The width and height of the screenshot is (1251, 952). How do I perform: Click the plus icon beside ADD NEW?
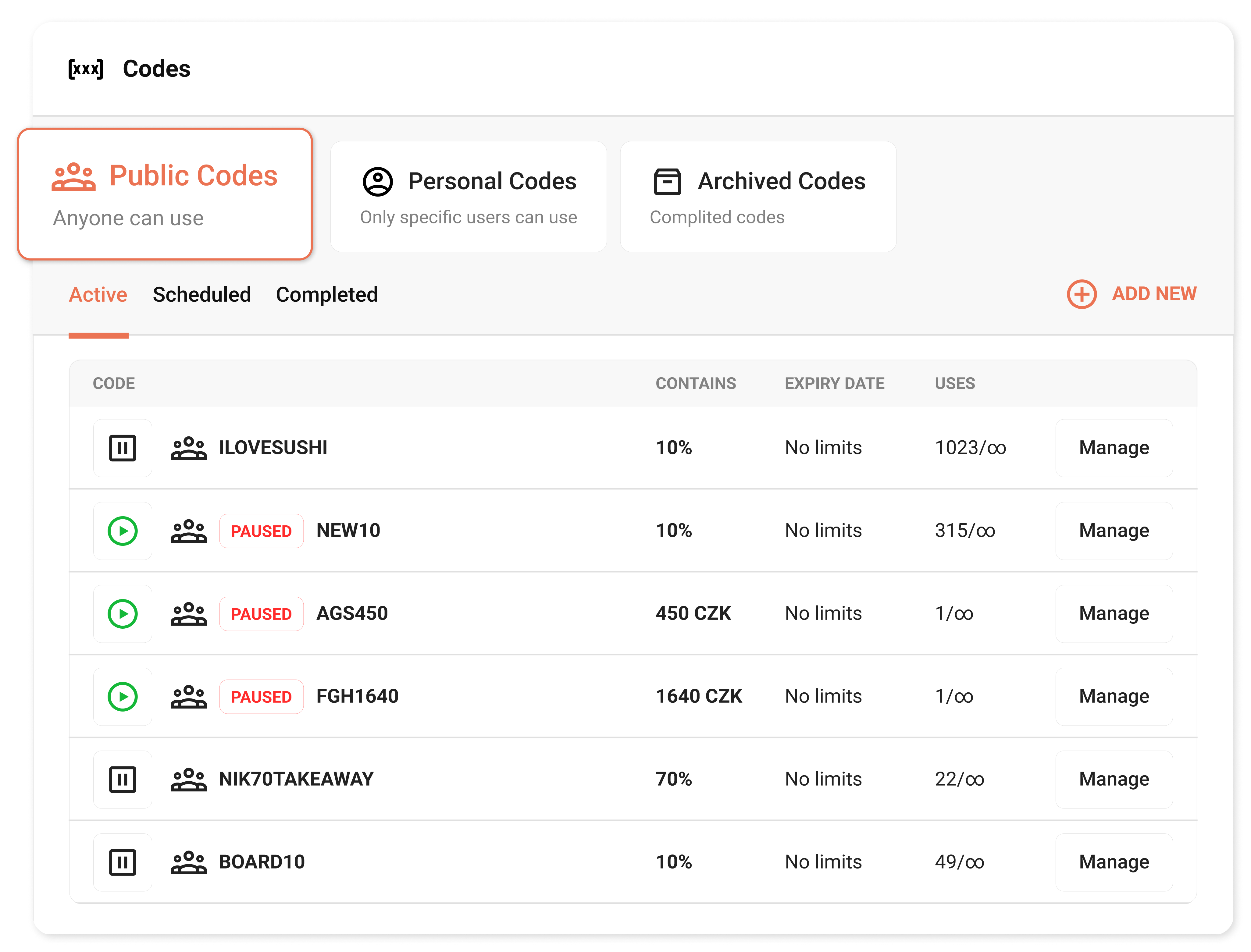1082,294
